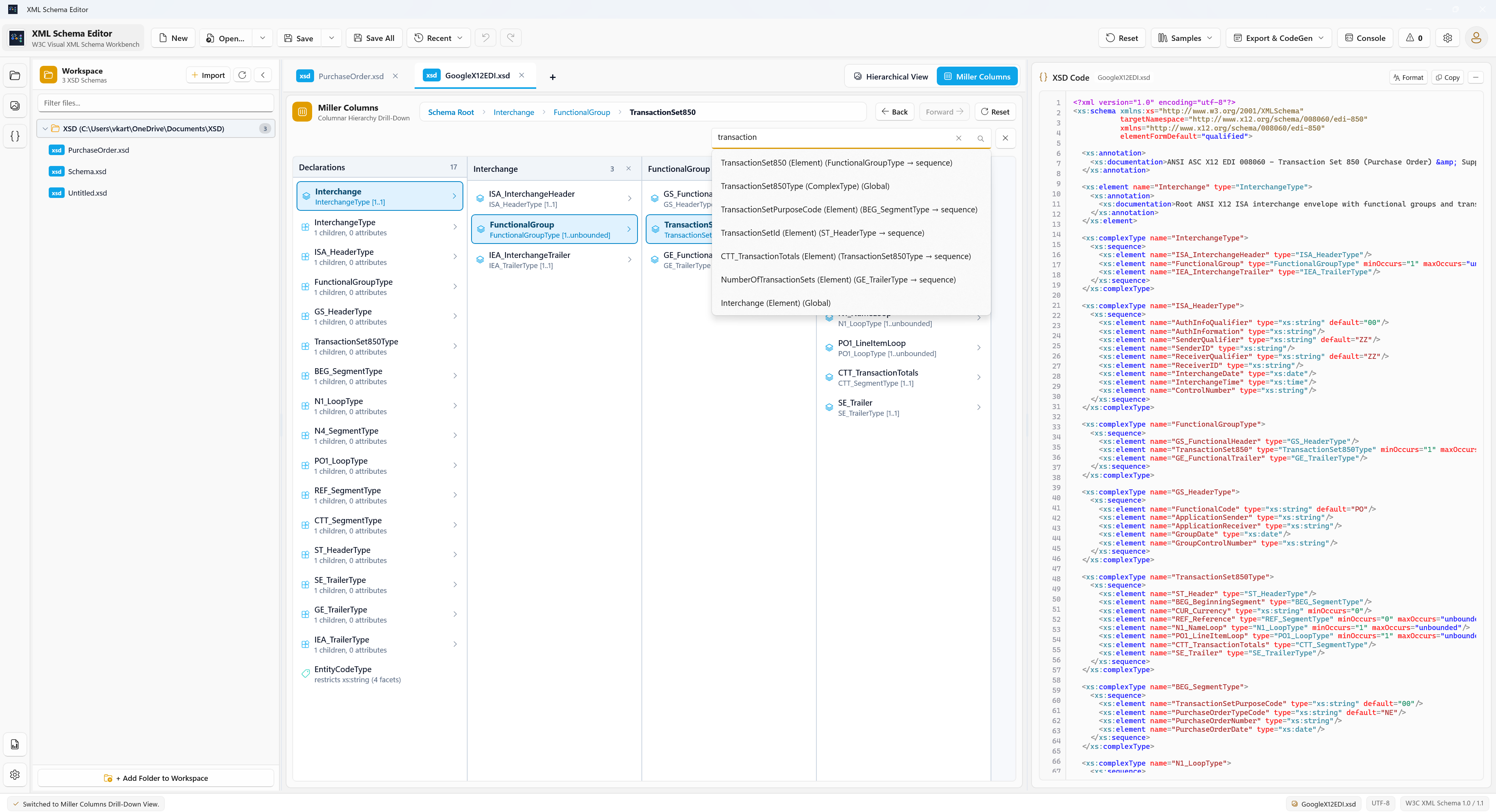Image resolution: width=1496 pixels, height=812 pixels.
Task: Open the report sidebar icon at bottom
Action: coord(15,744)
